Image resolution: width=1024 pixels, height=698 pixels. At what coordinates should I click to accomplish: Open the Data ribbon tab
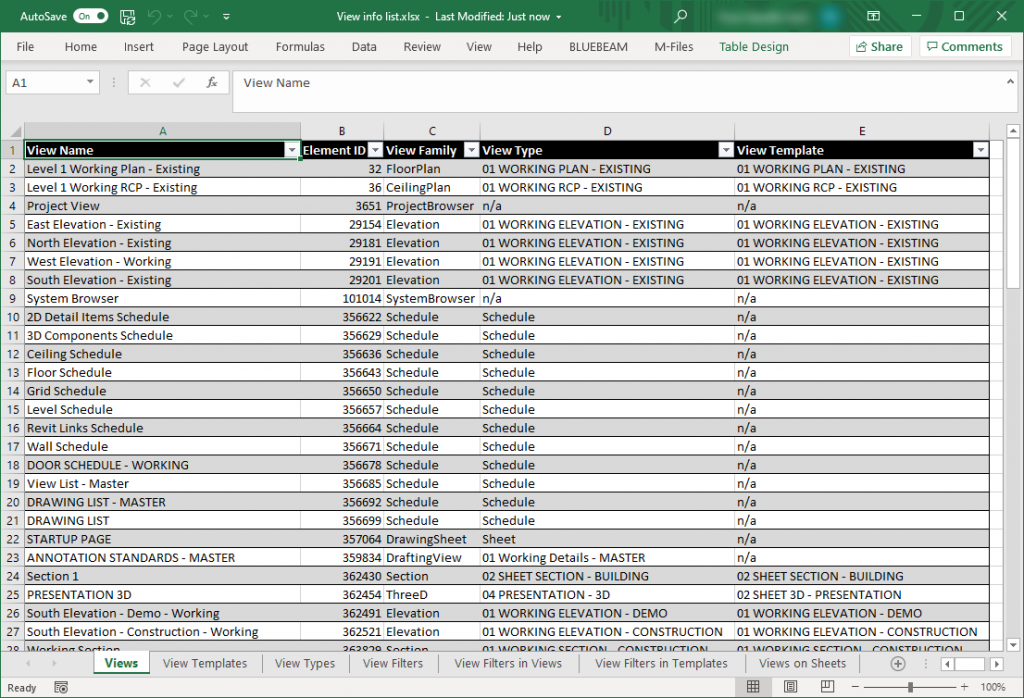click(x=364, y=47)
